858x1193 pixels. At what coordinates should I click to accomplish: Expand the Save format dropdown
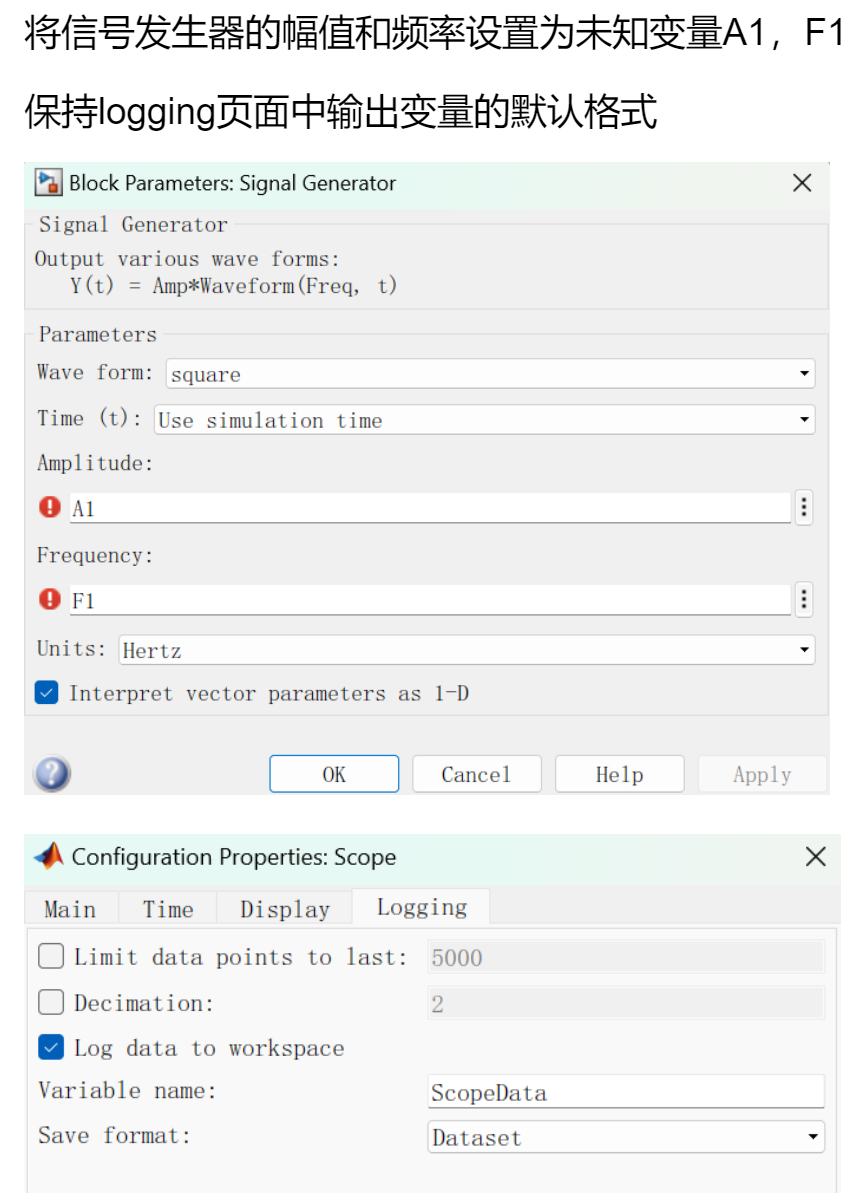(x=626, y=1137)
